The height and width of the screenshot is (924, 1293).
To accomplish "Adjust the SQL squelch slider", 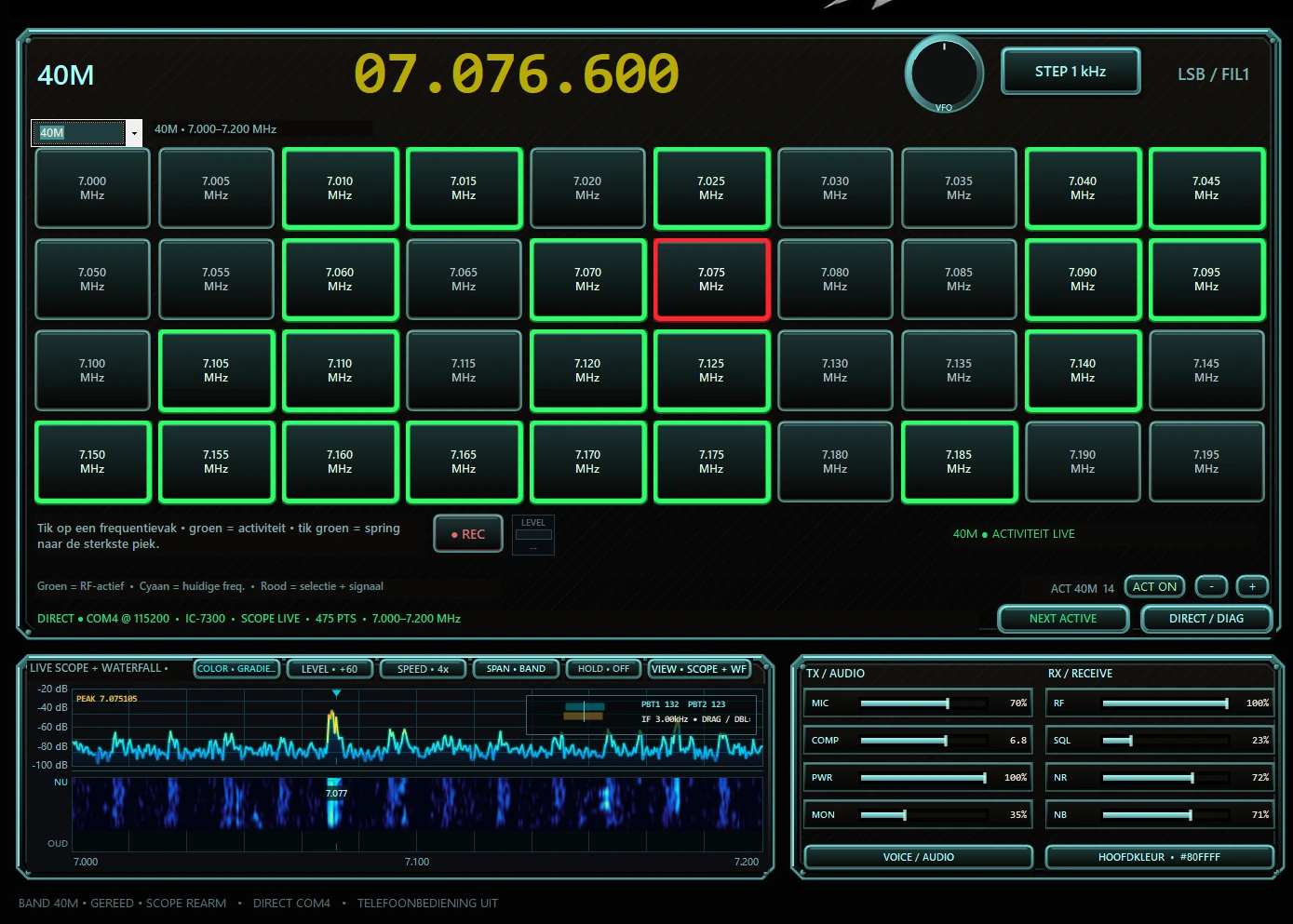I will (1165, 741).
